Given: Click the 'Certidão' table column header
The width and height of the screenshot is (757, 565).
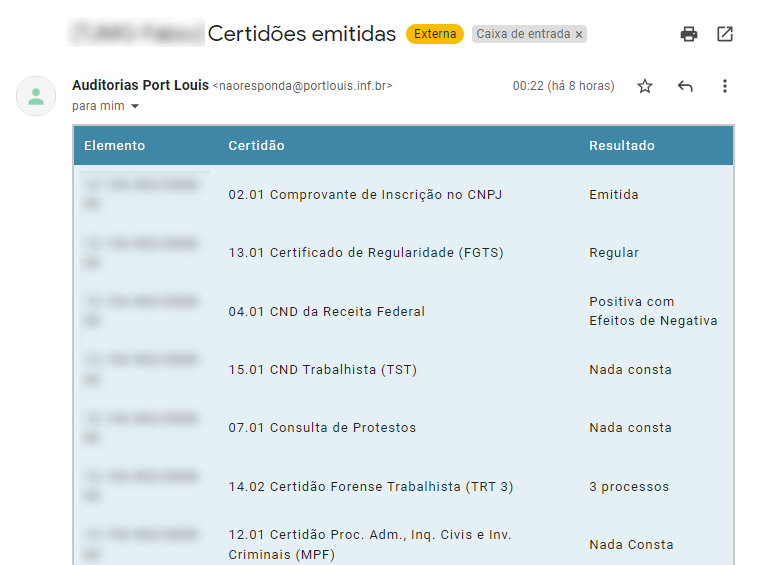Looking at the screenshot, I should click(x=256, y=146).
